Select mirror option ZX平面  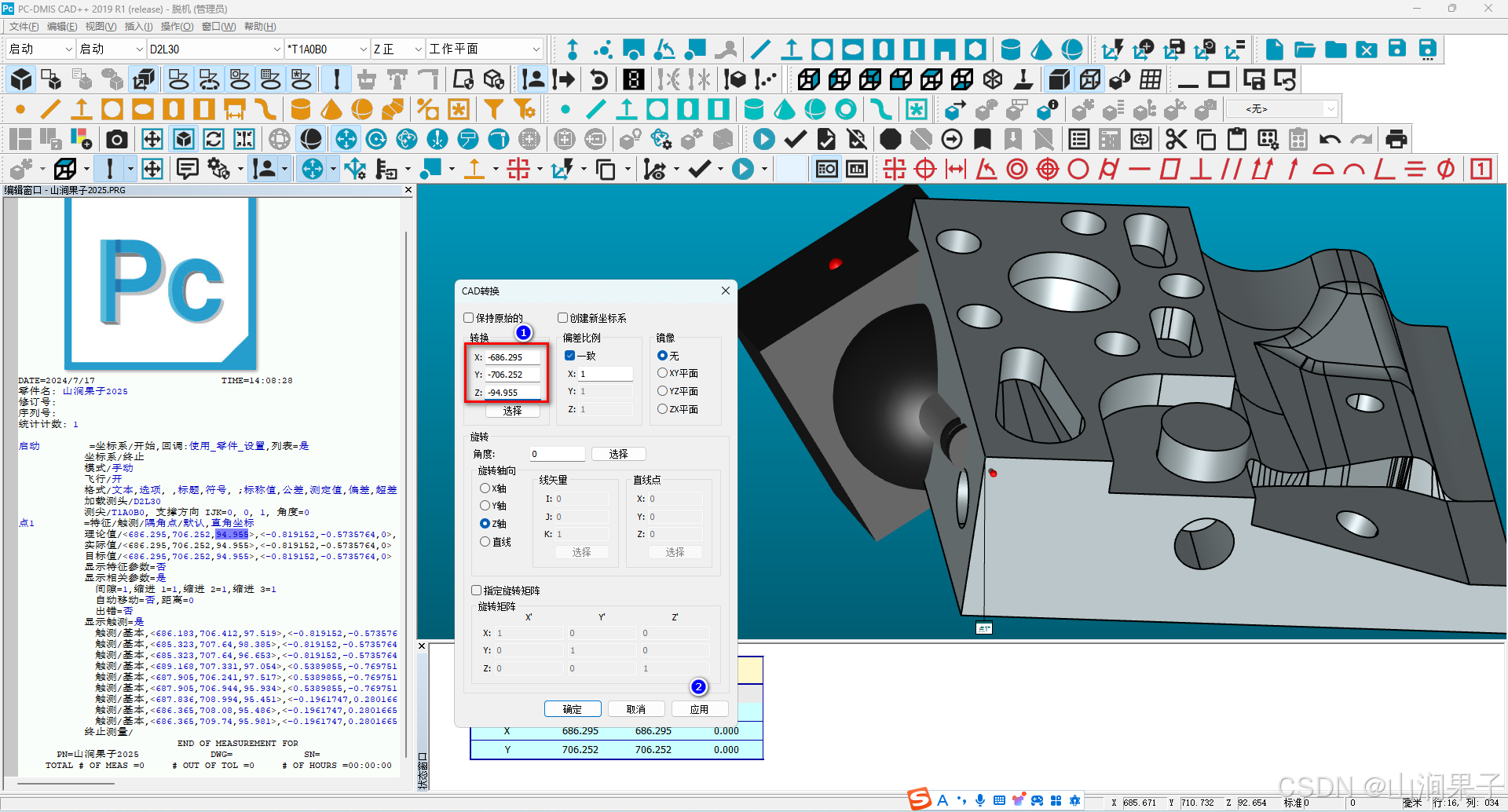[662, 409]
